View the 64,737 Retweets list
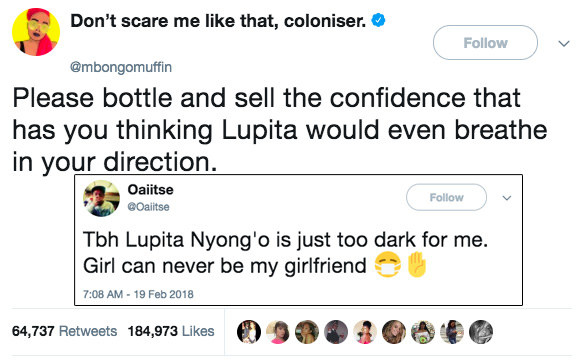The width and height of the screenshot is (585, 364). [65, 331]
